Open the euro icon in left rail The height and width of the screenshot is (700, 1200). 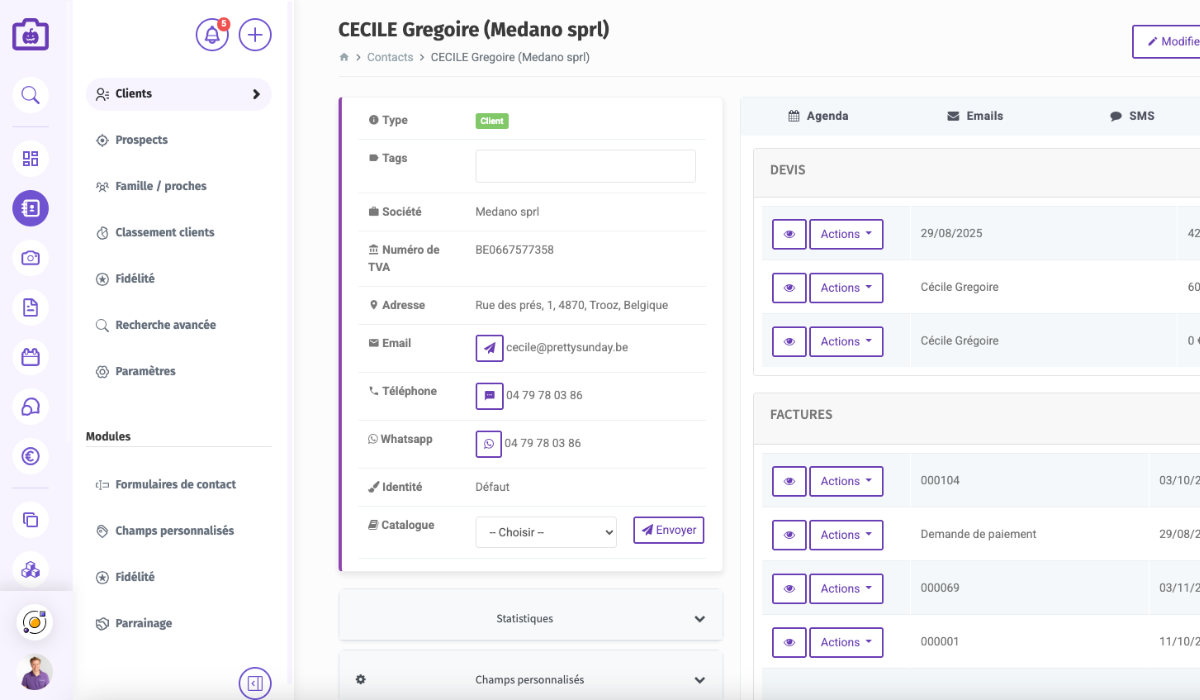(30, 457)
